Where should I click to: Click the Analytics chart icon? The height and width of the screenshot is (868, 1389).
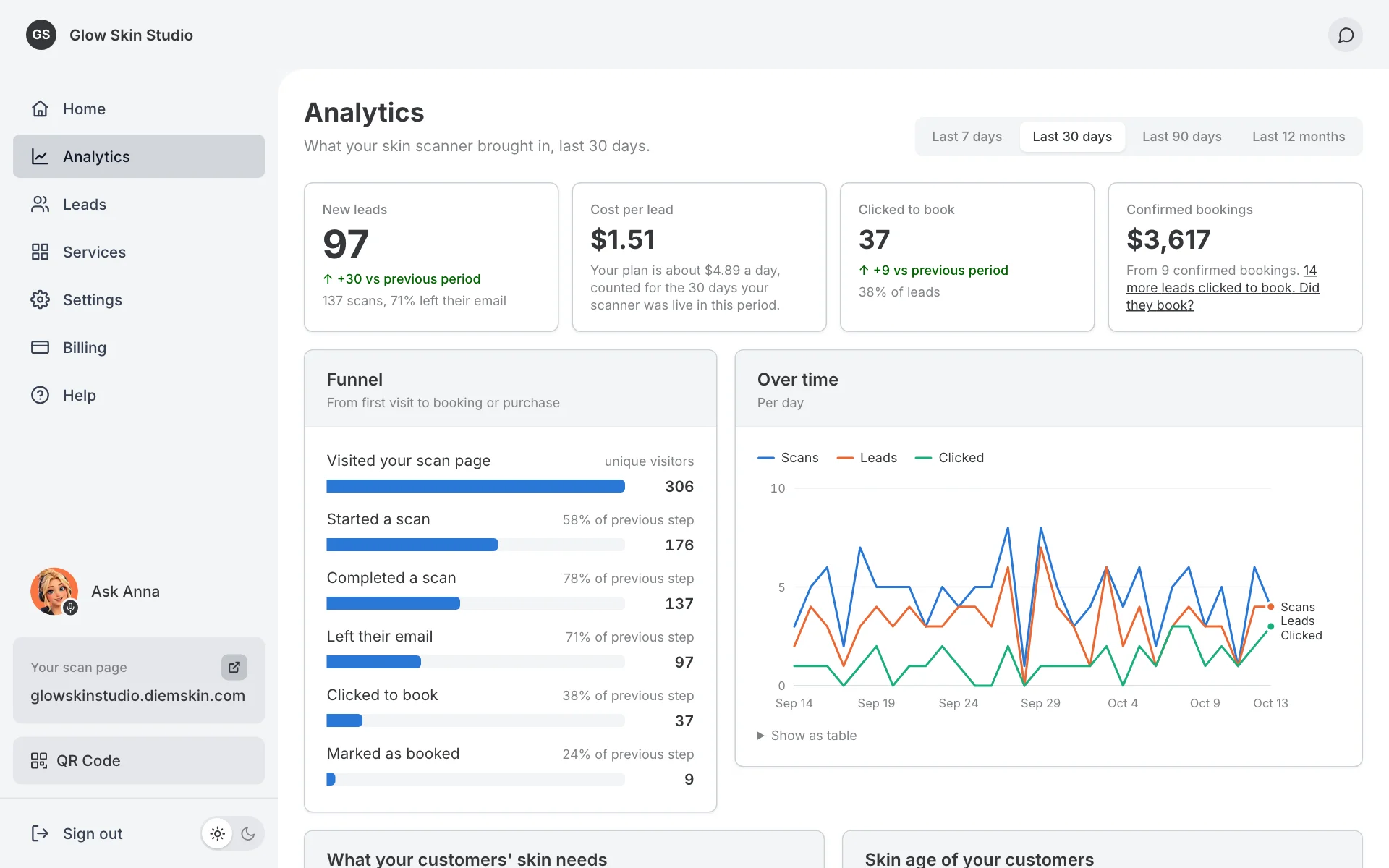(x=40, y=156)
